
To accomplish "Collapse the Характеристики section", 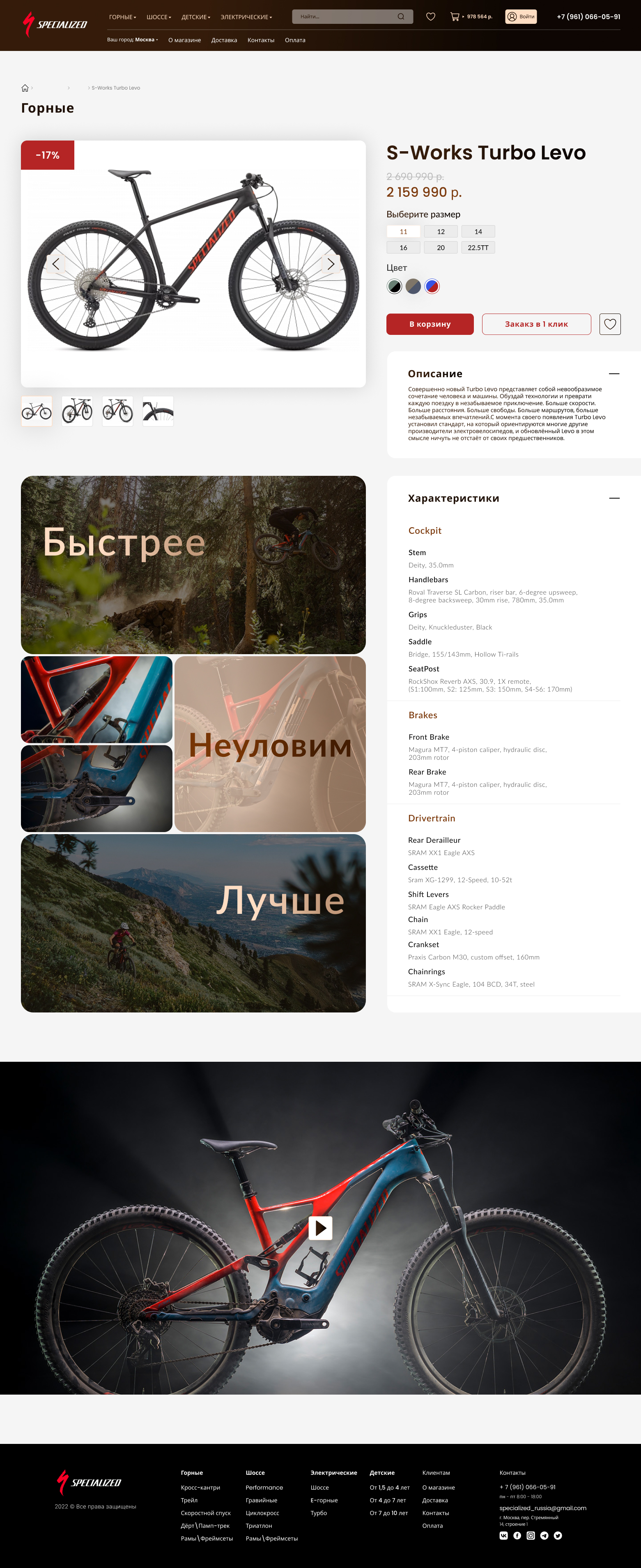I will [614, 498].
